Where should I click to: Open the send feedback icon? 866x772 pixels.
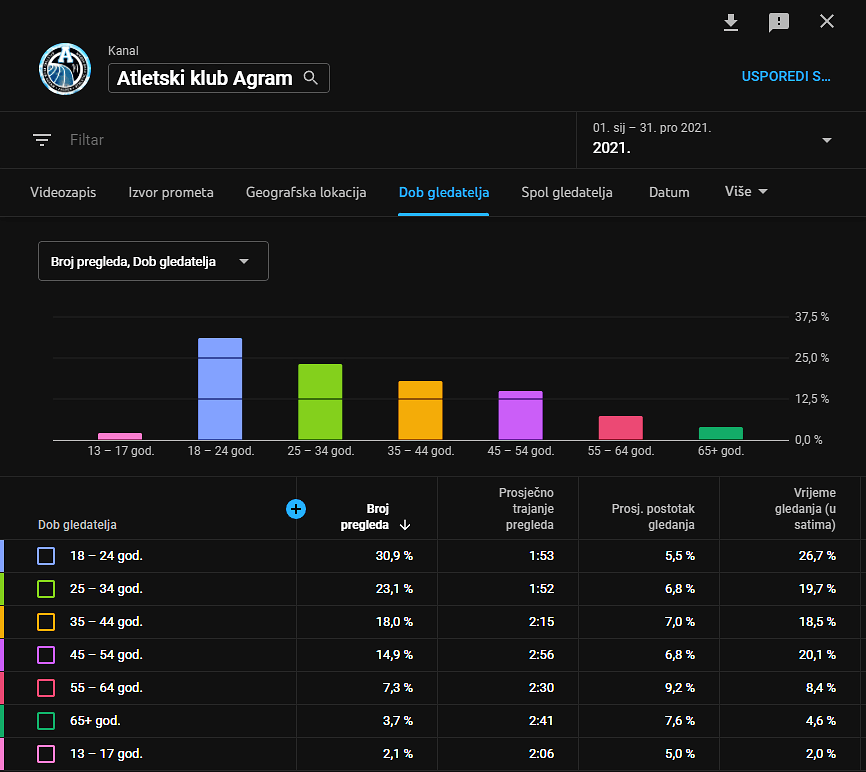[779, 22]
